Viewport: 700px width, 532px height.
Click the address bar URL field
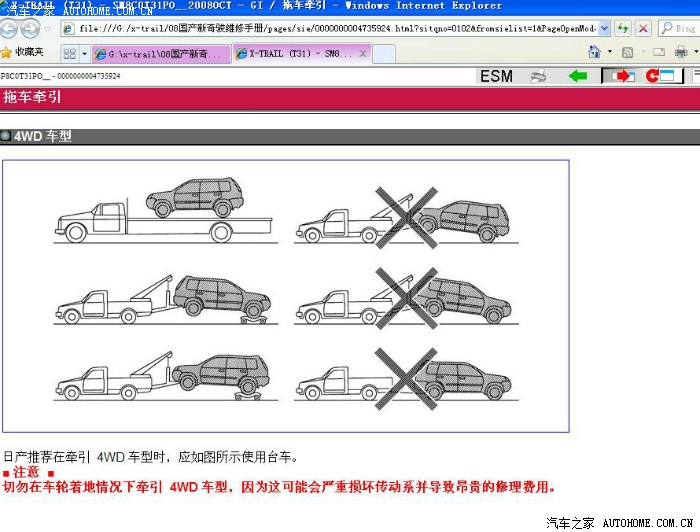pyautogui.click(x=330, y=29)
